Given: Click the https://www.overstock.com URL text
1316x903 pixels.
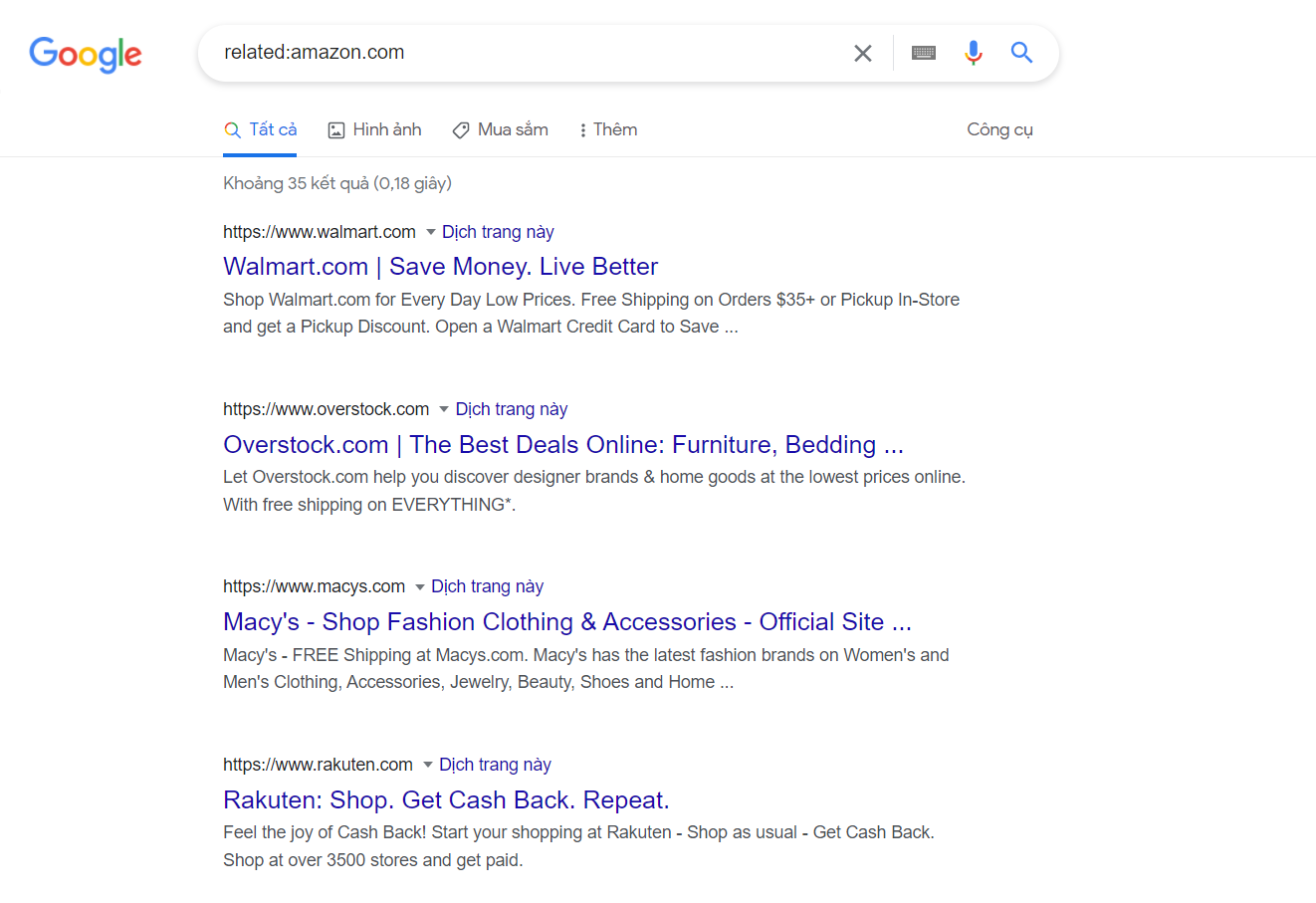Looking at the screenshot, I should point(326,409).
